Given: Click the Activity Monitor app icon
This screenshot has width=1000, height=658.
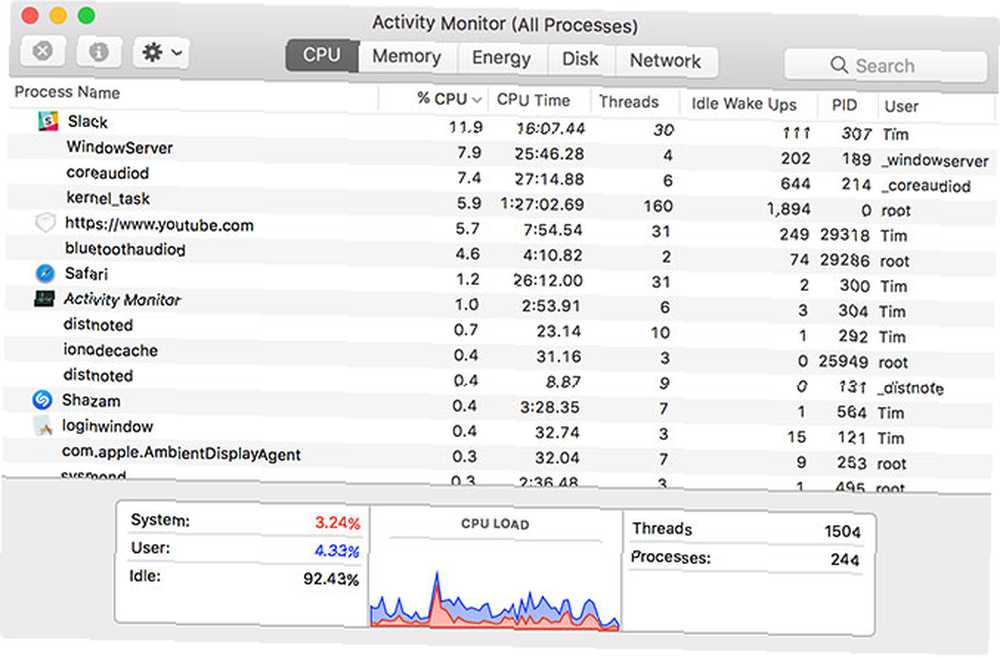Looking at the screenshot, I should [x=44, y=298].
